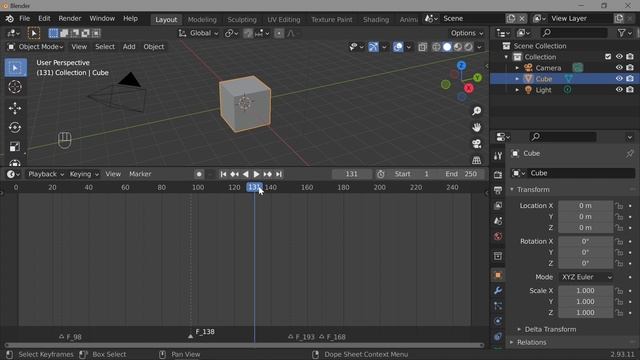Screen dimensions: 640x360
Task: Jump to the timeline end frame
Action: click(279, 174)
